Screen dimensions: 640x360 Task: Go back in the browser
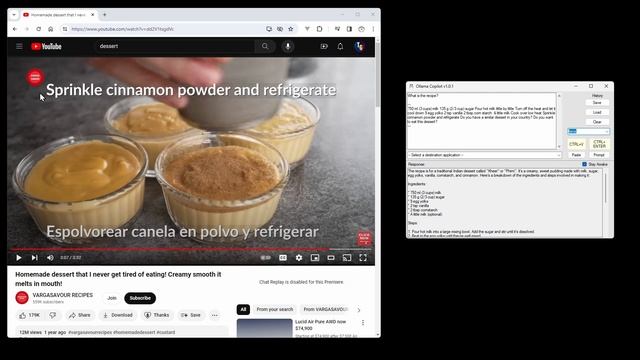pos(15,29)
